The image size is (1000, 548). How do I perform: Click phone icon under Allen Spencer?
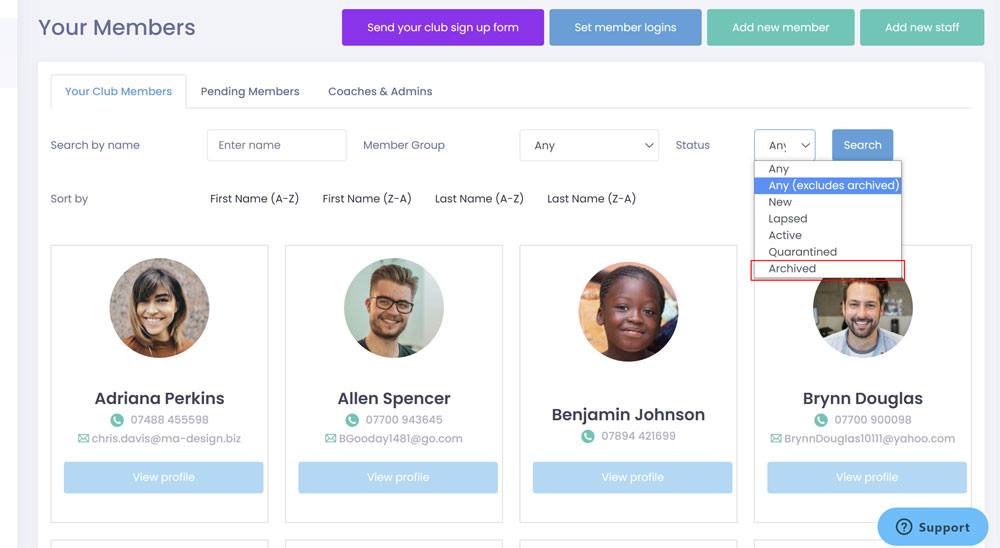point(352,420)
